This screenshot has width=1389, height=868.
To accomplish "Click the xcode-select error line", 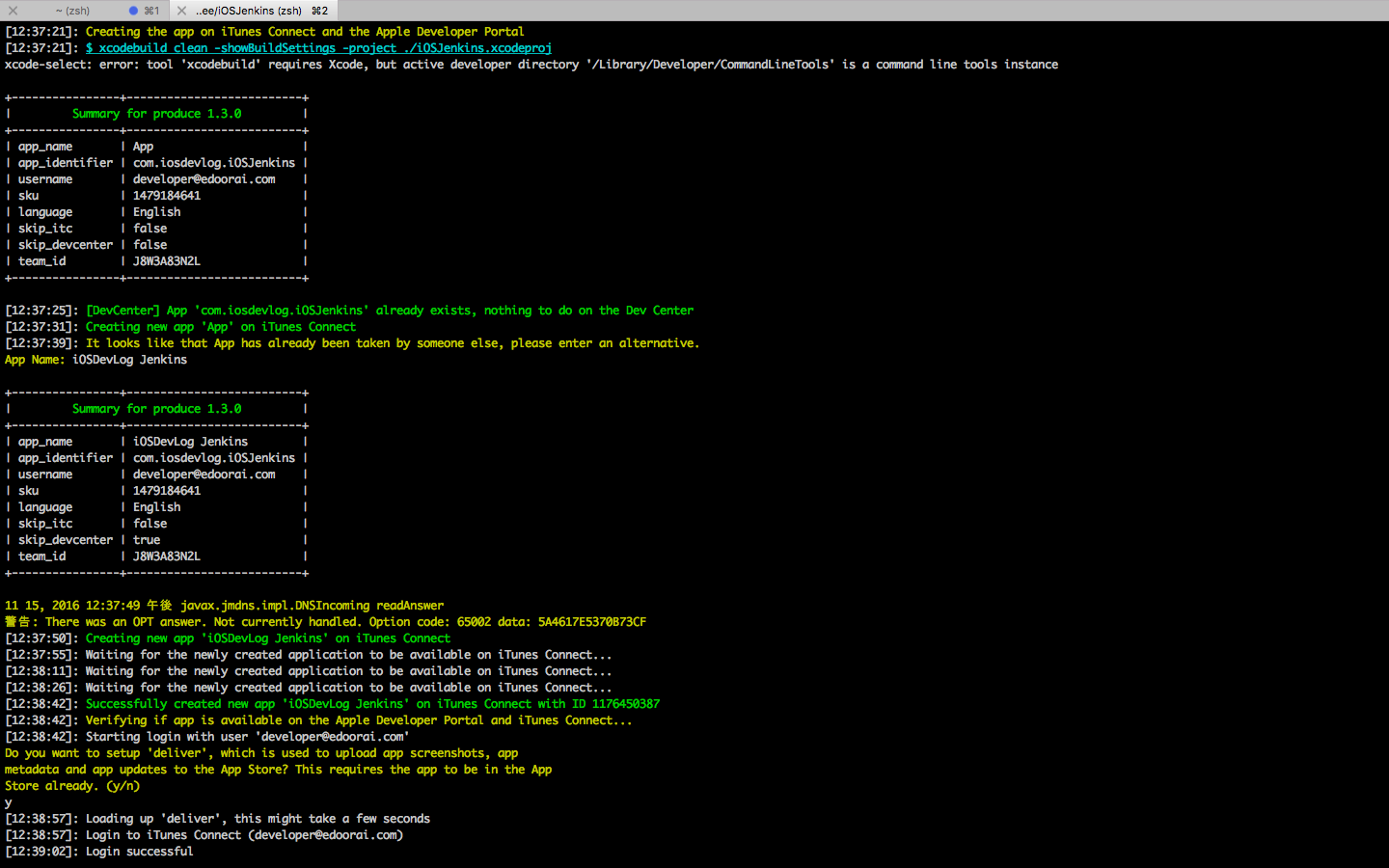I will tap(531, 65).
